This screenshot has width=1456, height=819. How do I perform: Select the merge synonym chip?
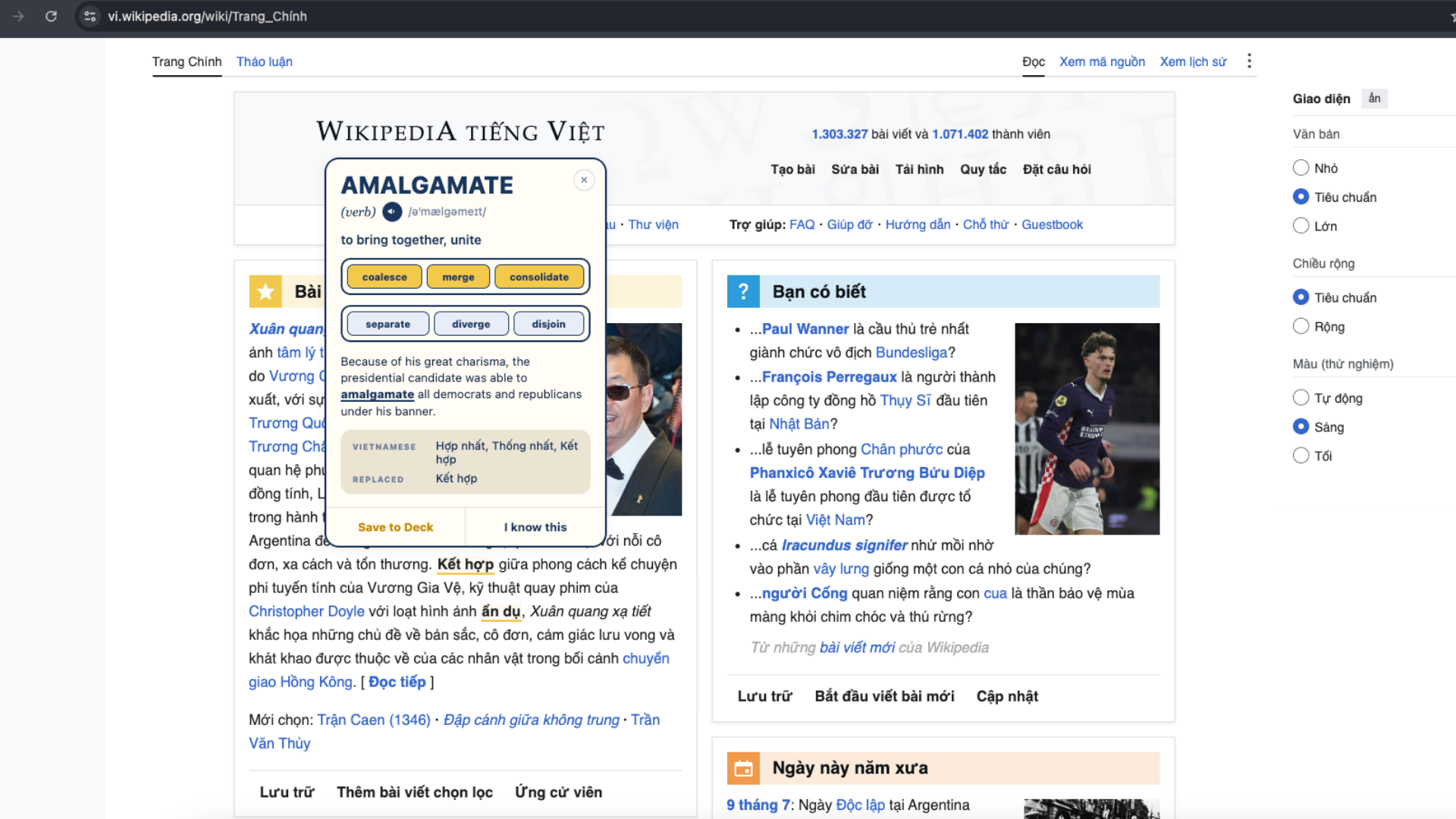point(458,277)
